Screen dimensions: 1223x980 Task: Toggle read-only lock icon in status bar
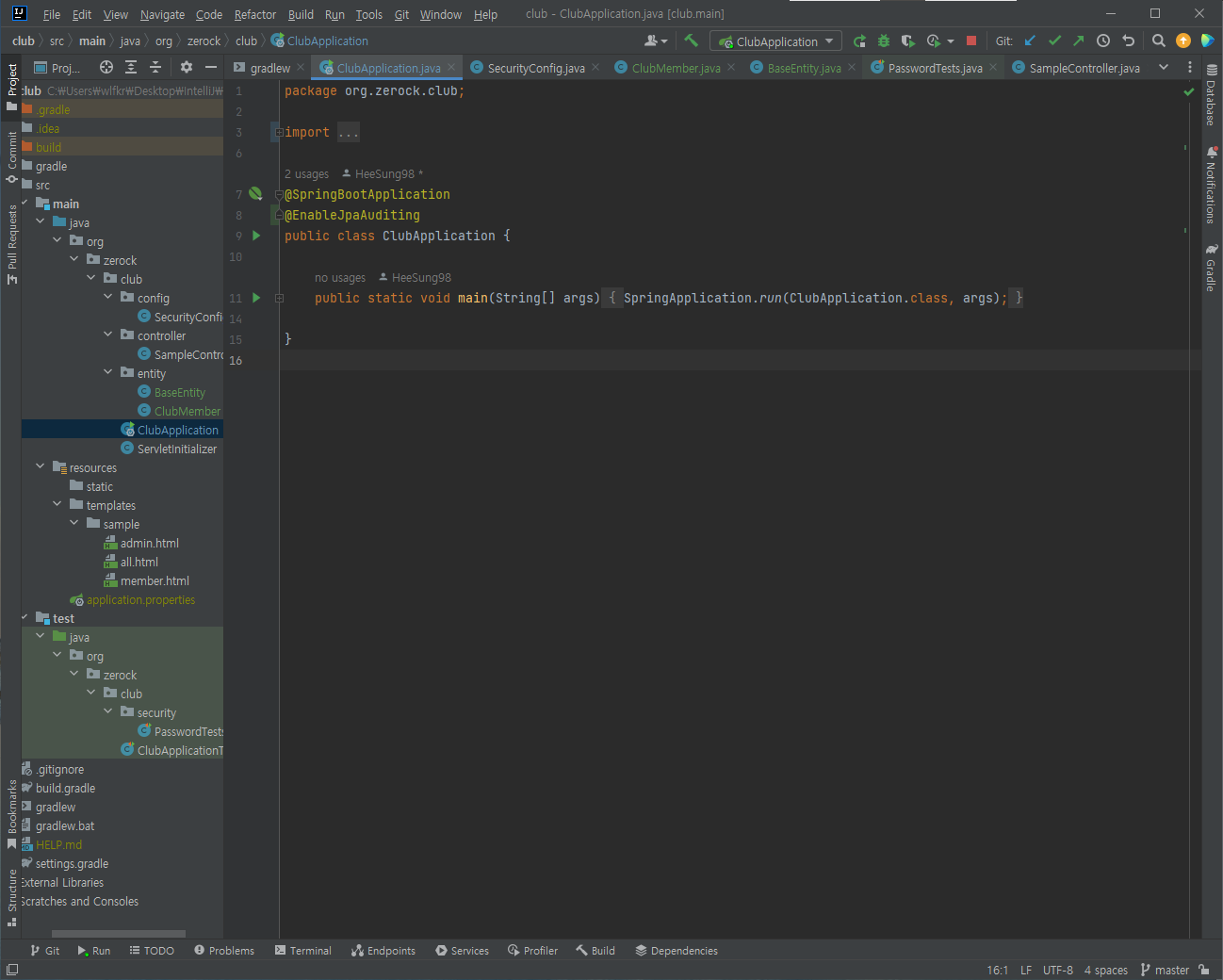[x=1205, y=970]
